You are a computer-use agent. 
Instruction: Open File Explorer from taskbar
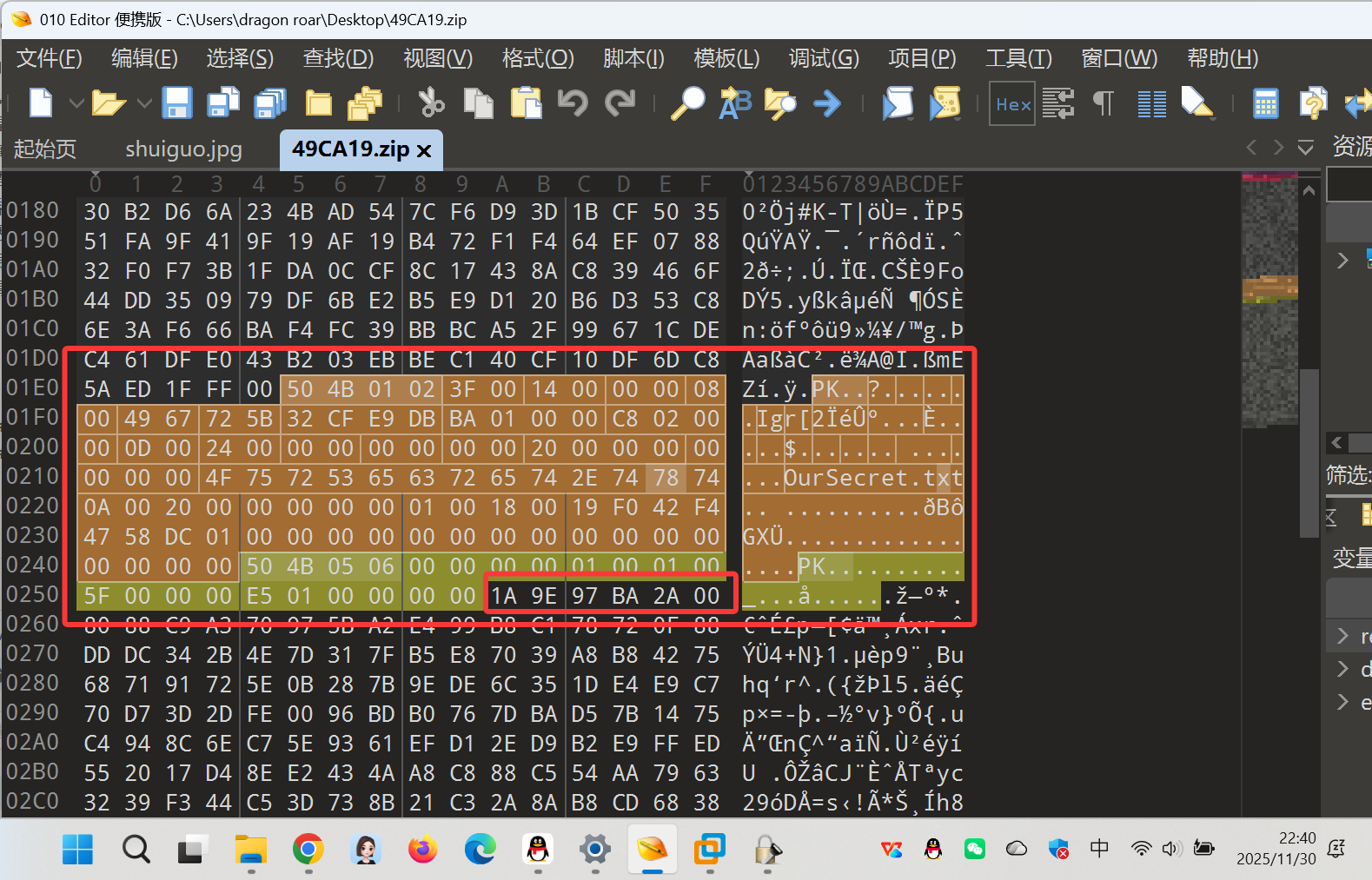click(x=251, y=850)
